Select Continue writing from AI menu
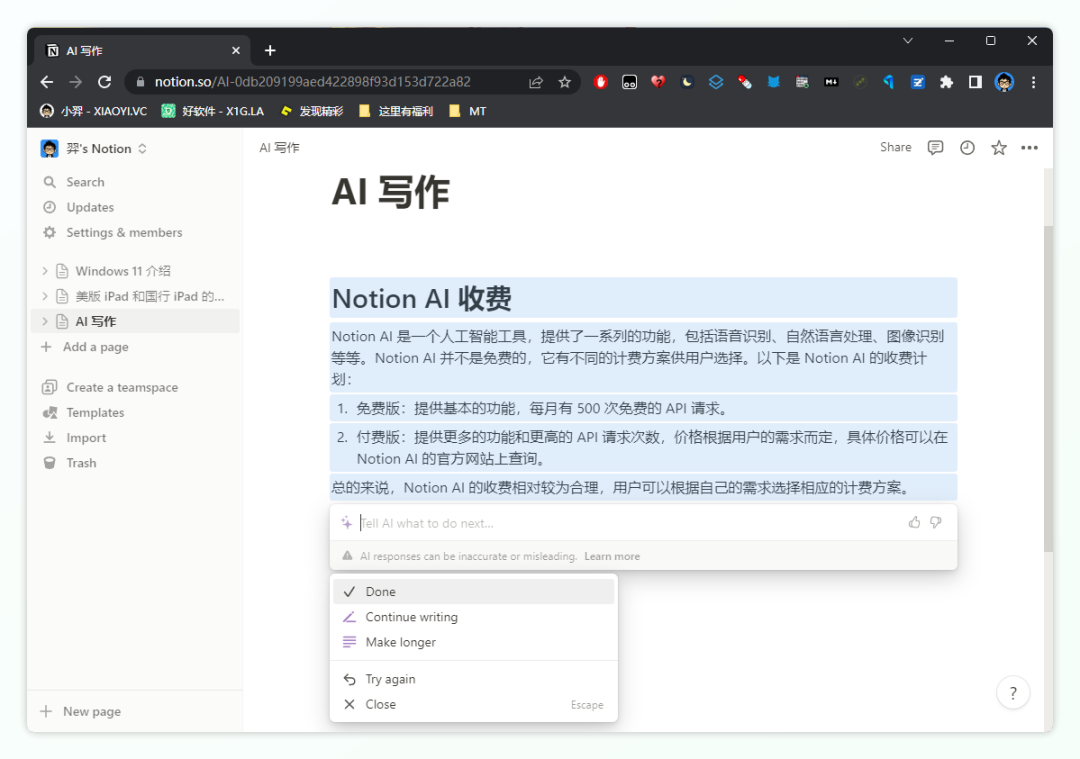Viewport: 1080px width, 759px height. (x=411, y=617)
